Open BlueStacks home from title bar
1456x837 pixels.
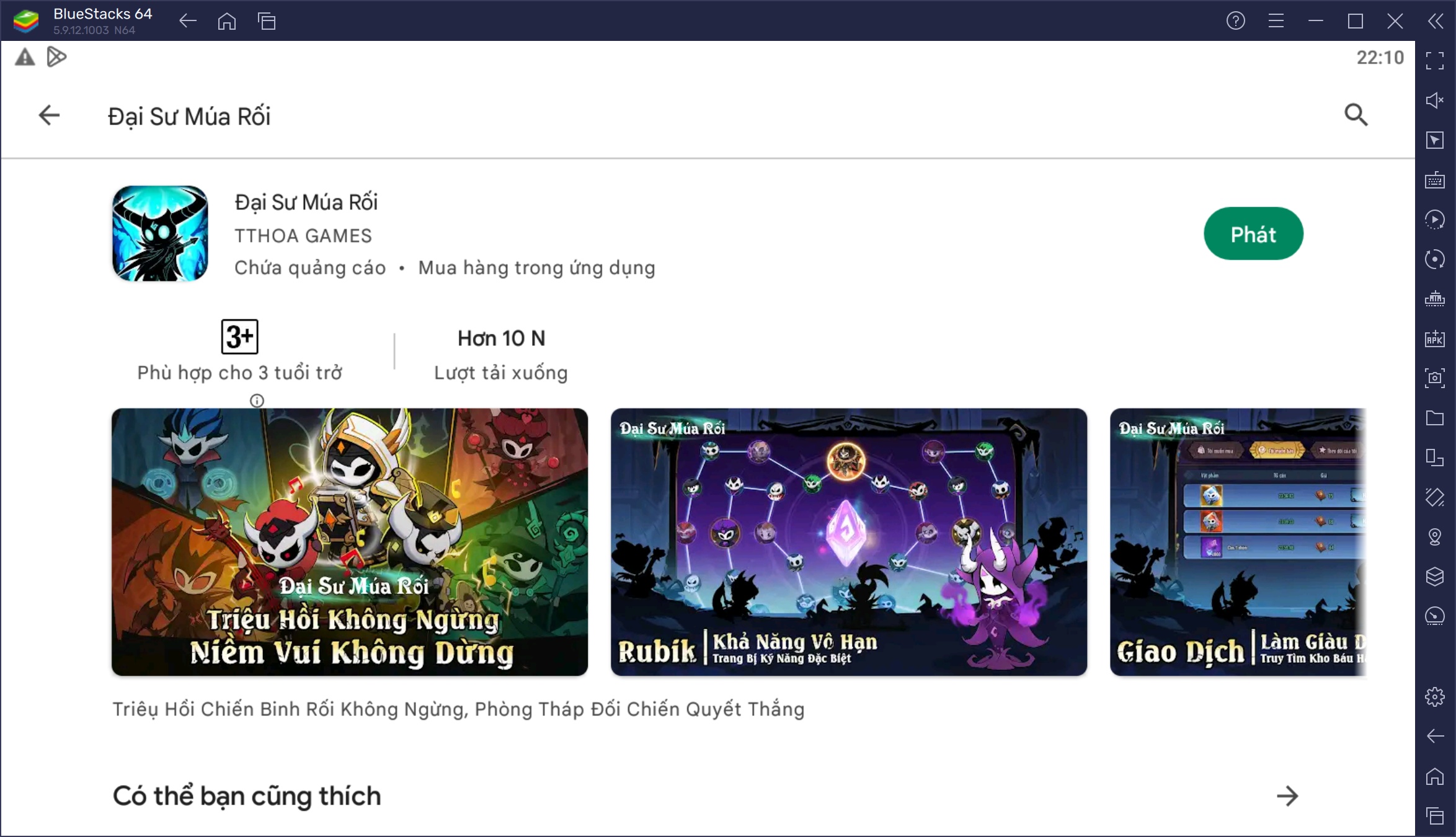227,21
